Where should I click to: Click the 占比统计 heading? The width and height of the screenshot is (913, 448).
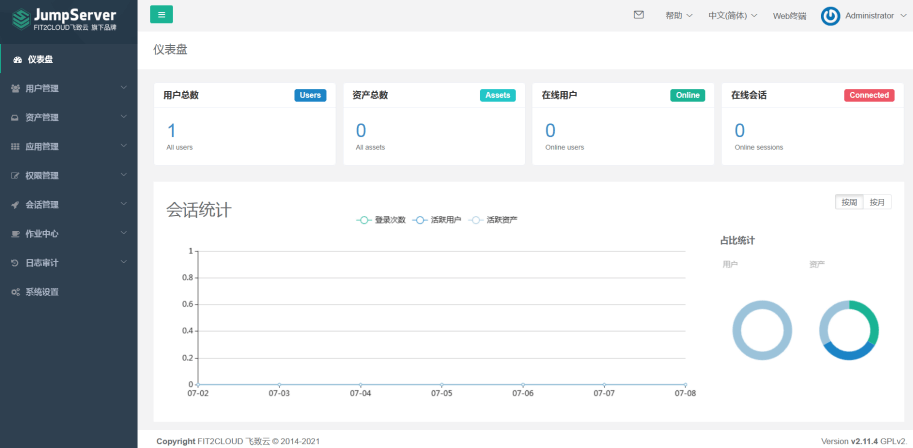click(x=738, y=240)
